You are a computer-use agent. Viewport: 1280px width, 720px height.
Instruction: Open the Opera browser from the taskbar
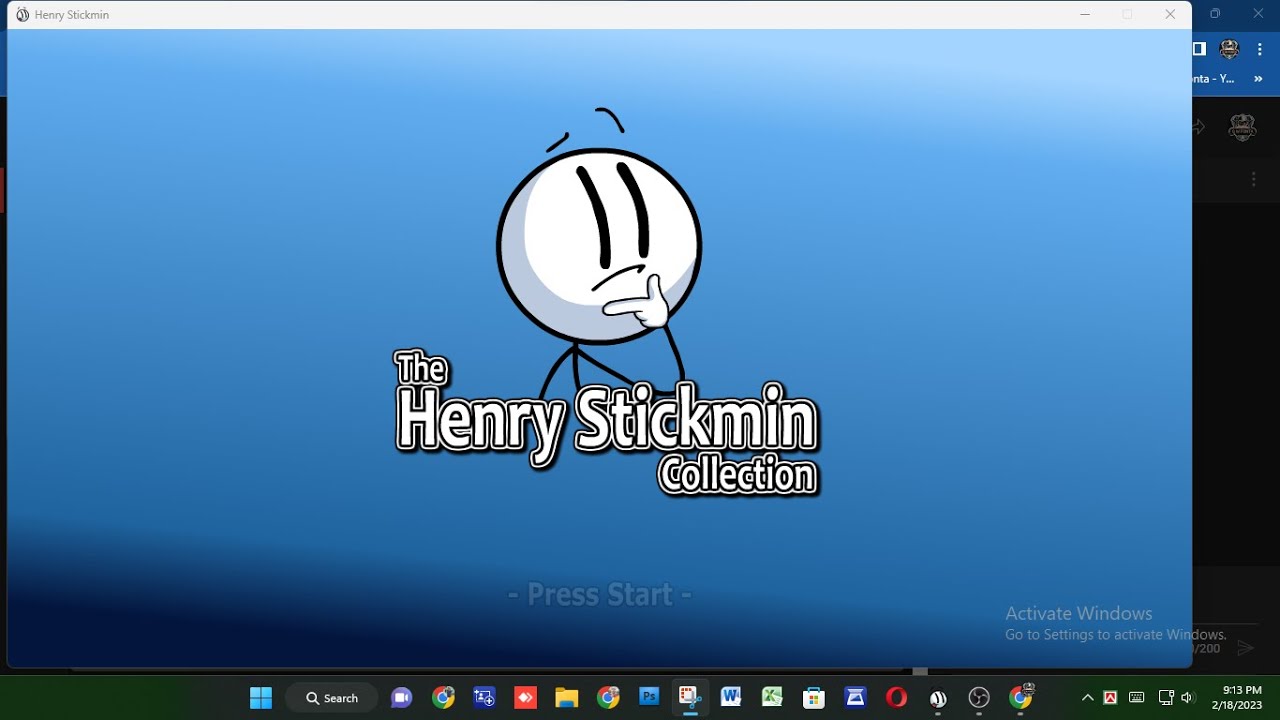click(896, 698)
